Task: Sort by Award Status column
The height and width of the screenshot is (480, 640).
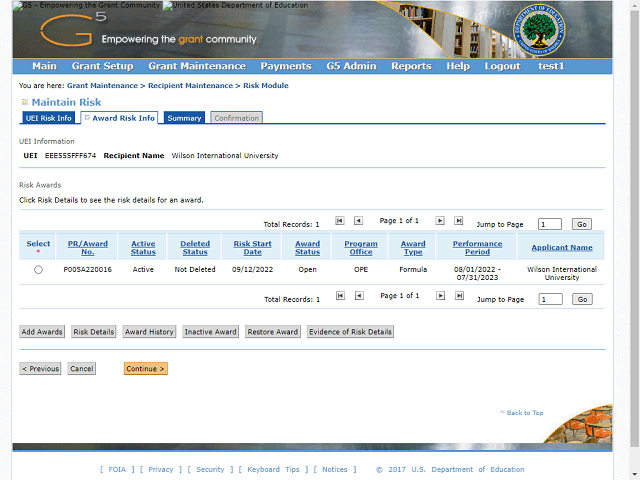Action: tap(307, 248)
